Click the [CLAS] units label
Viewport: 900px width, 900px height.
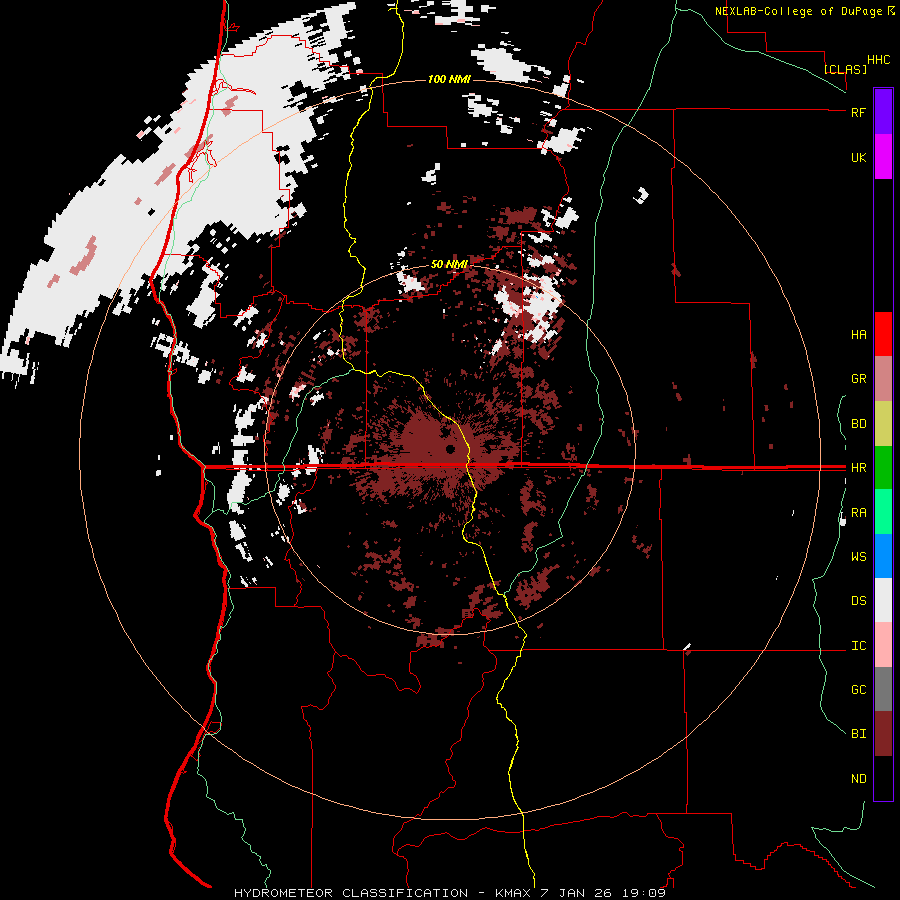pyautogui.click(x=845, y=69)
